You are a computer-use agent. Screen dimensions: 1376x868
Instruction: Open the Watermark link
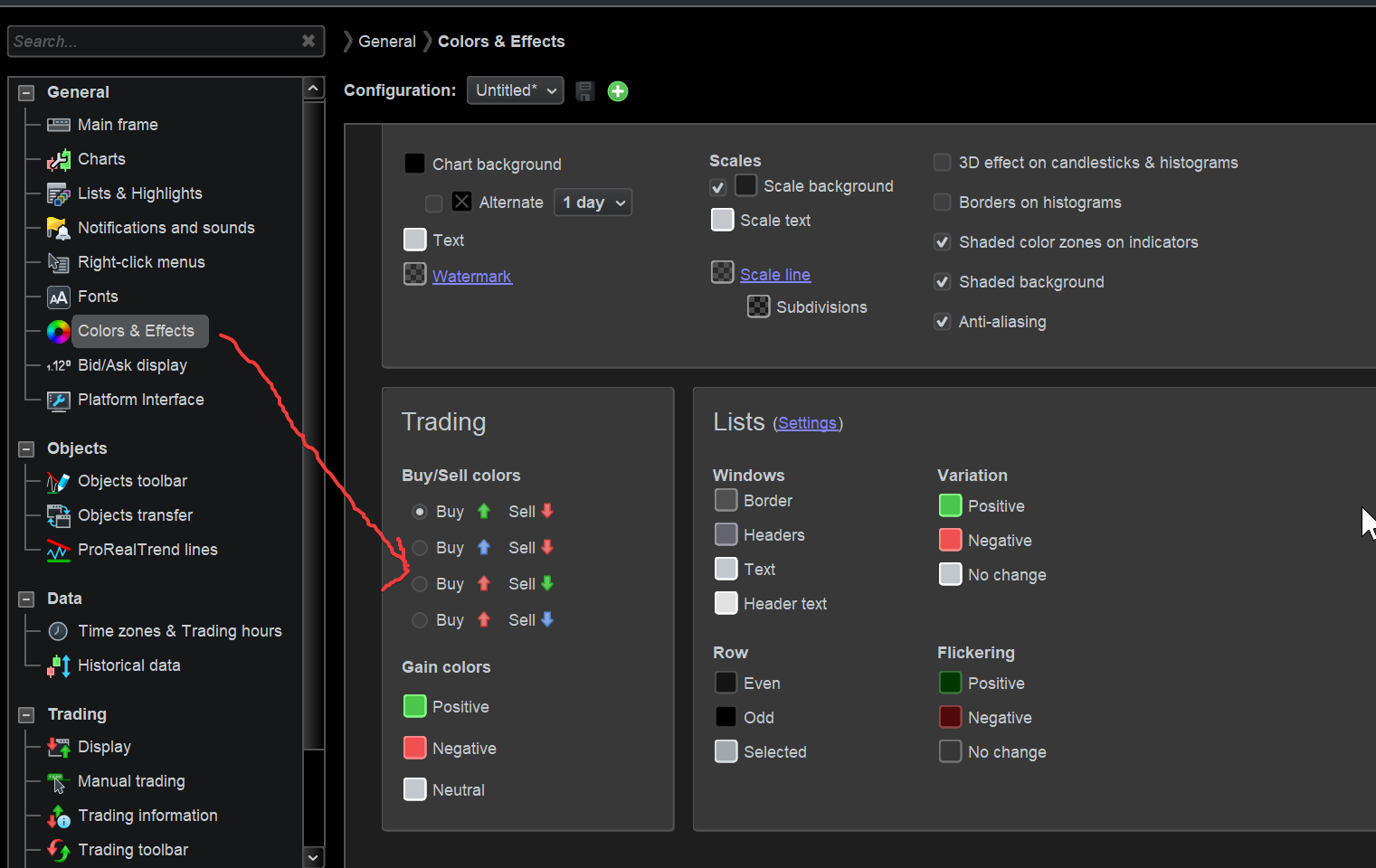coord(472,277)
